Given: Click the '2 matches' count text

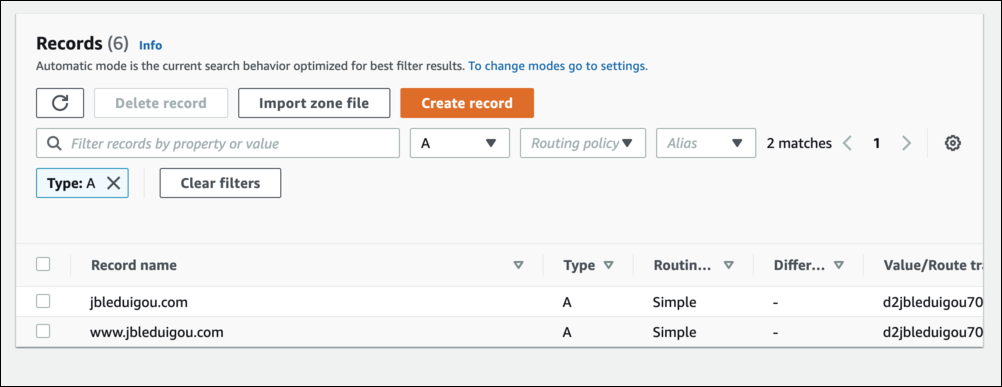Looking at the screenshot, I should (799, 143).
